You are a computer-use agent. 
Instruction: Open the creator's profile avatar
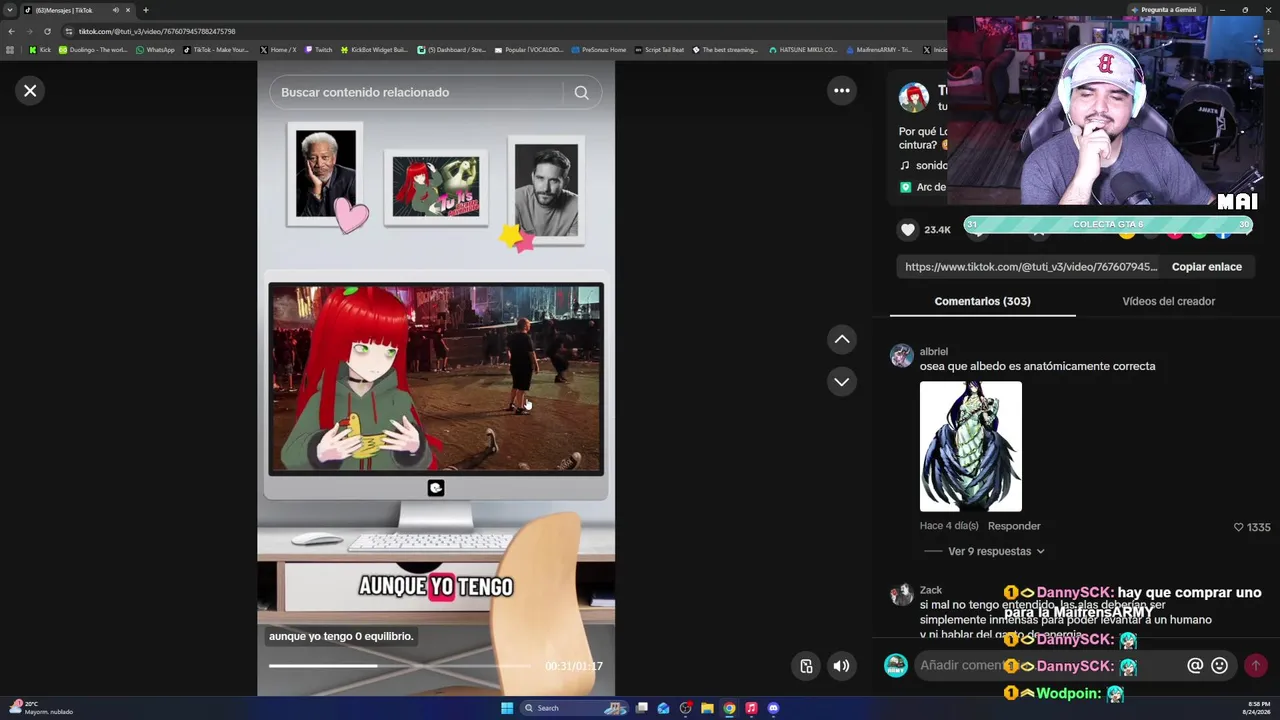tap(913, 97)
